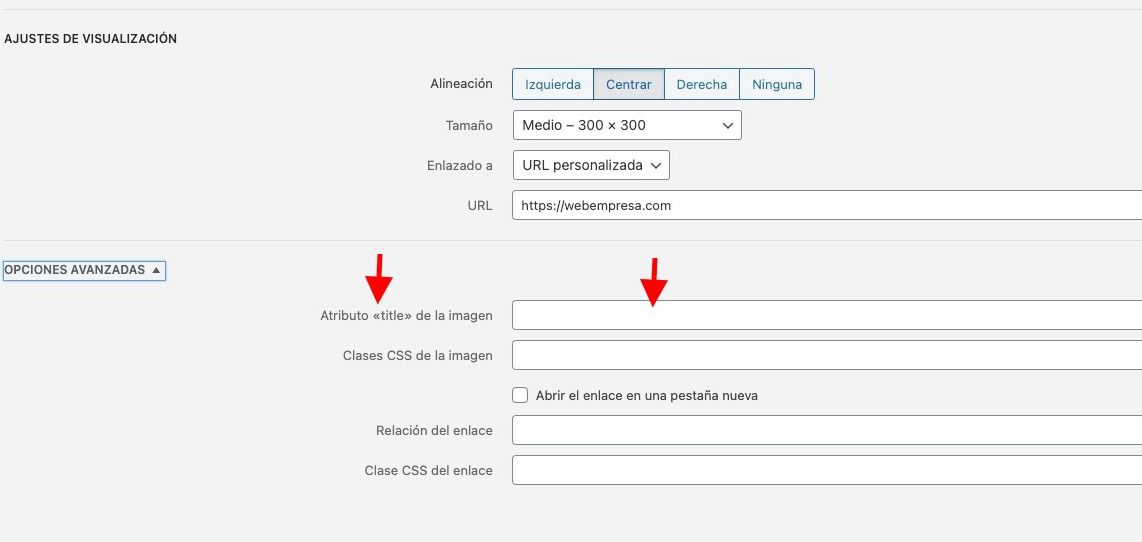This screenshot has width=1142, height=542.
Task: Select the Centrar alignment option
Action: click(629, 85)
